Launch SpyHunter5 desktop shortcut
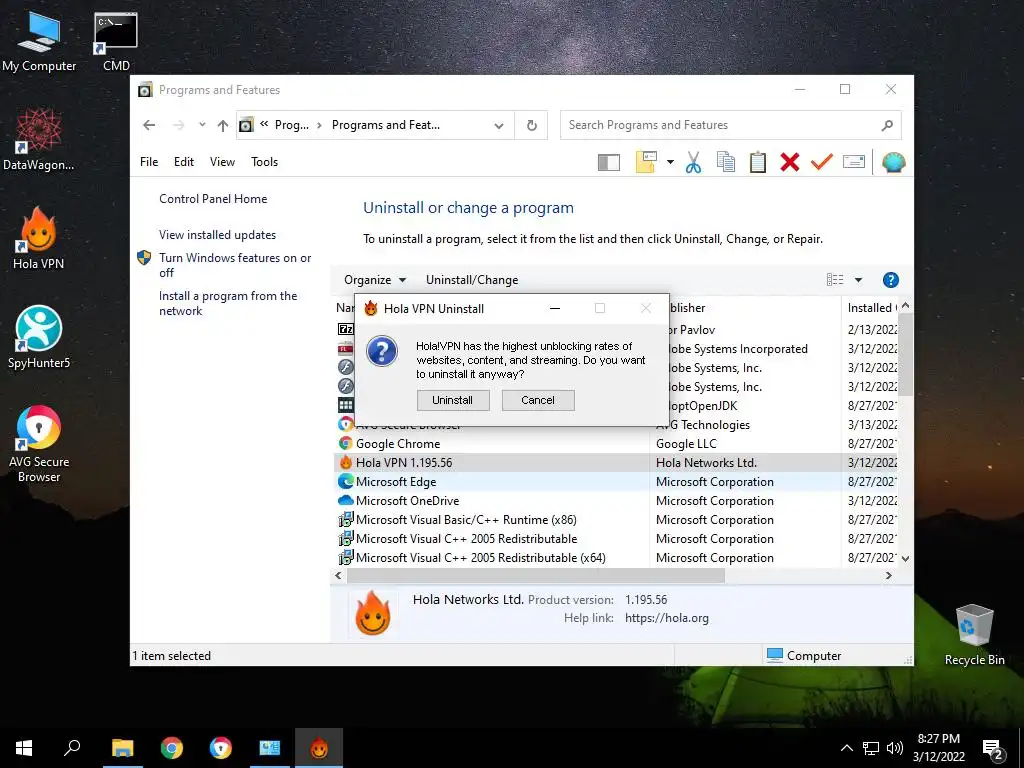The height and width of the screenshot is (768, 1024). [39, 338]
